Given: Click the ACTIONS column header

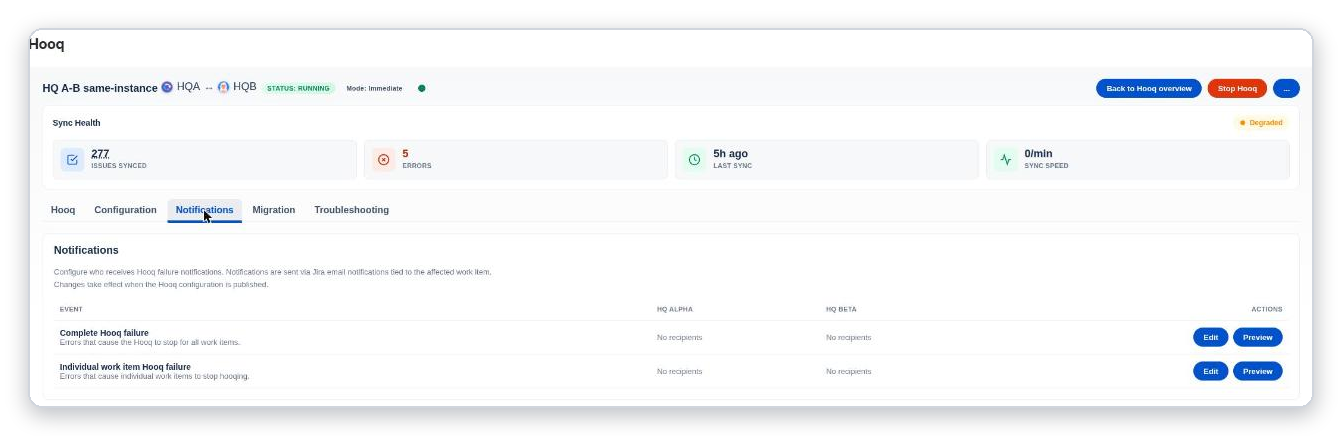Looking at the screenshot, I should (1266, 309).
